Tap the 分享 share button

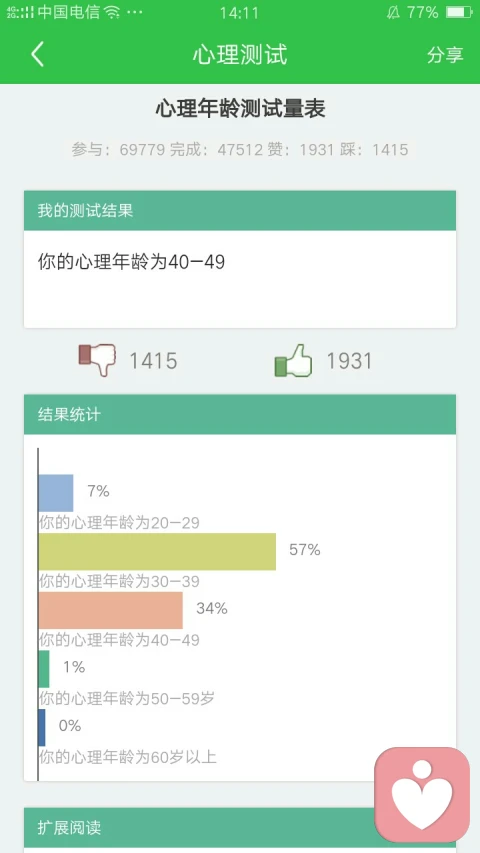(445, 55)
